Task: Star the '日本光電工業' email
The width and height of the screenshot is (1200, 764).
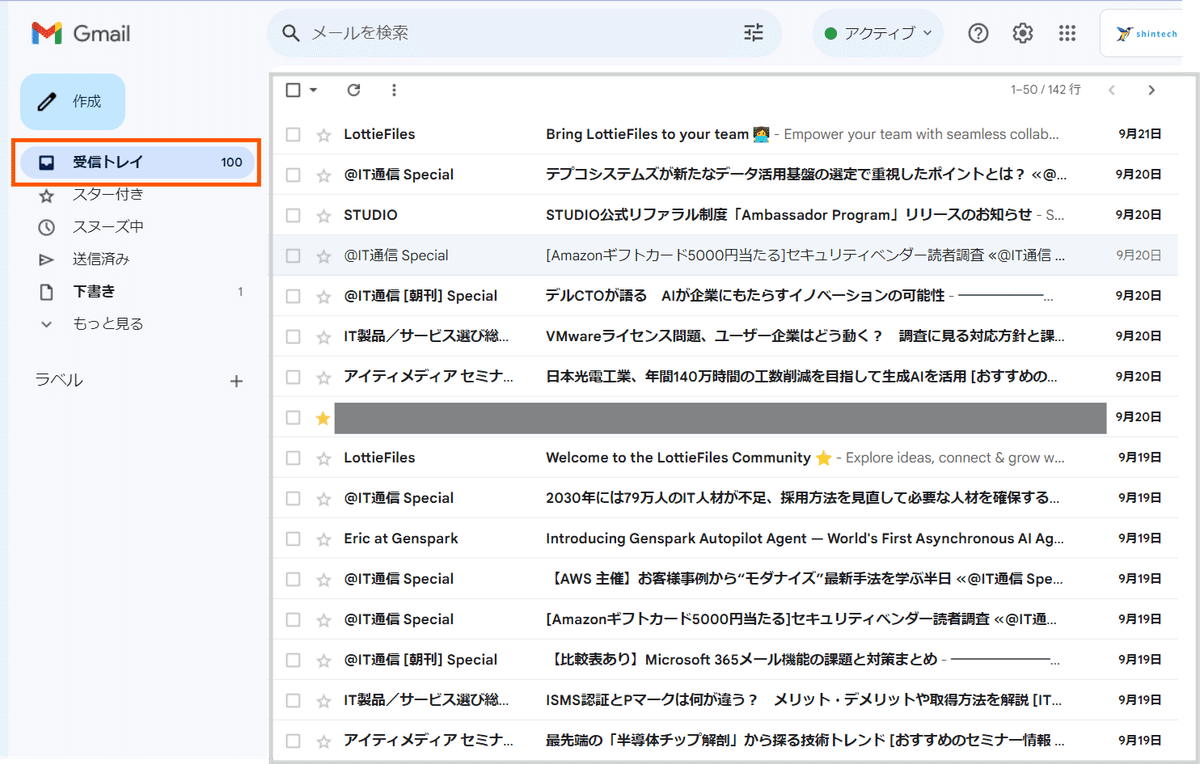Action: click(323, 378)
